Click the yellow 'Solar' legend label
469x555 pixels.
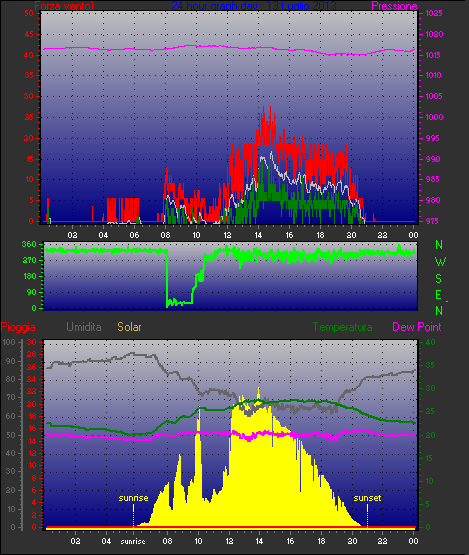click(129, 327)
